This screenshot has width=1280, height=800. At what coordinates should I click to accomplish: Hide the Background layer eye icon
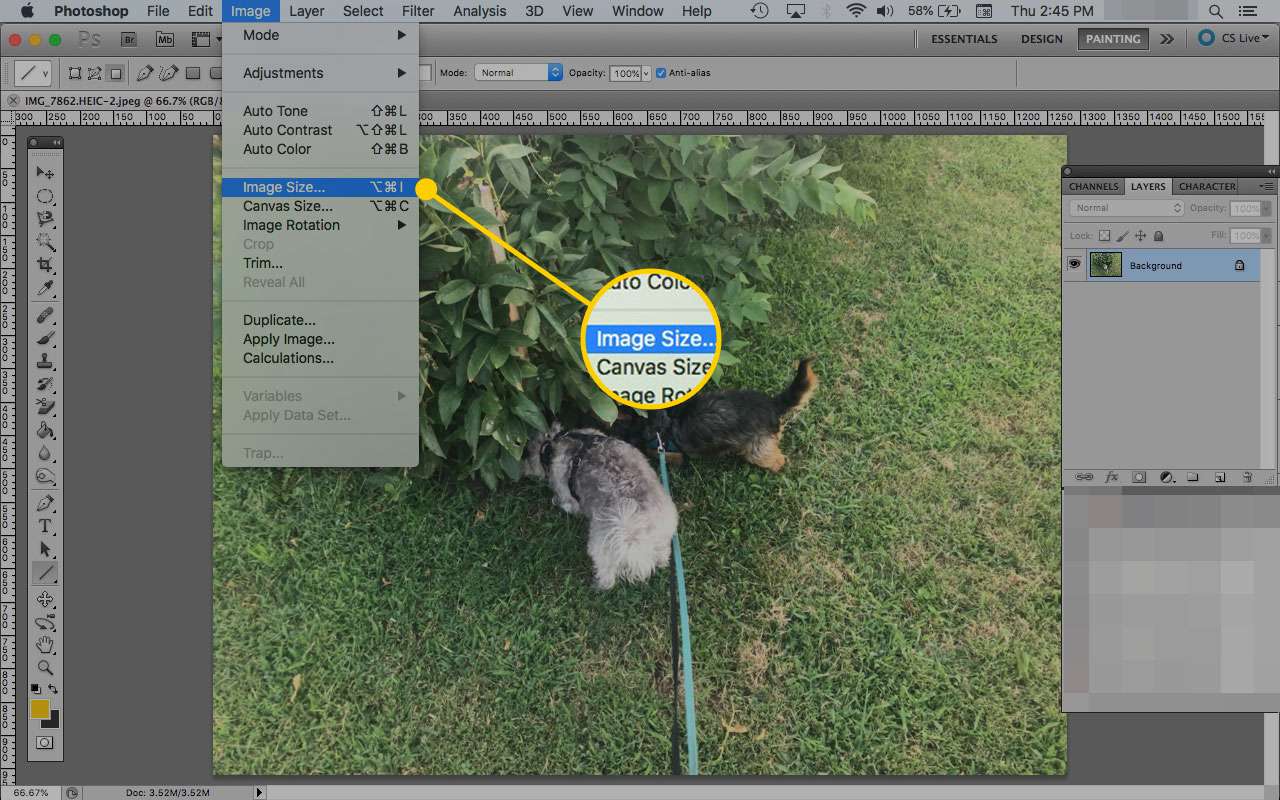[x=1074, y=265]
